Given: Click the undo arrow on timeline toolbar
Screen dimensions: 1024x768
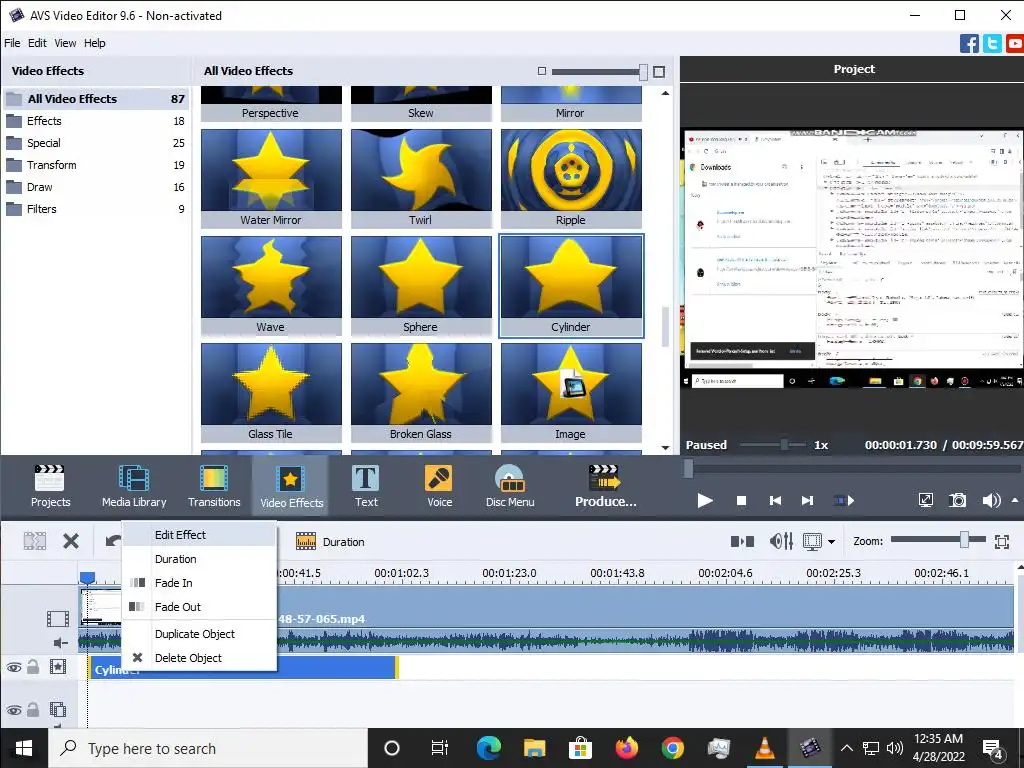Looking at the screenshot, I should pos(113,541).
